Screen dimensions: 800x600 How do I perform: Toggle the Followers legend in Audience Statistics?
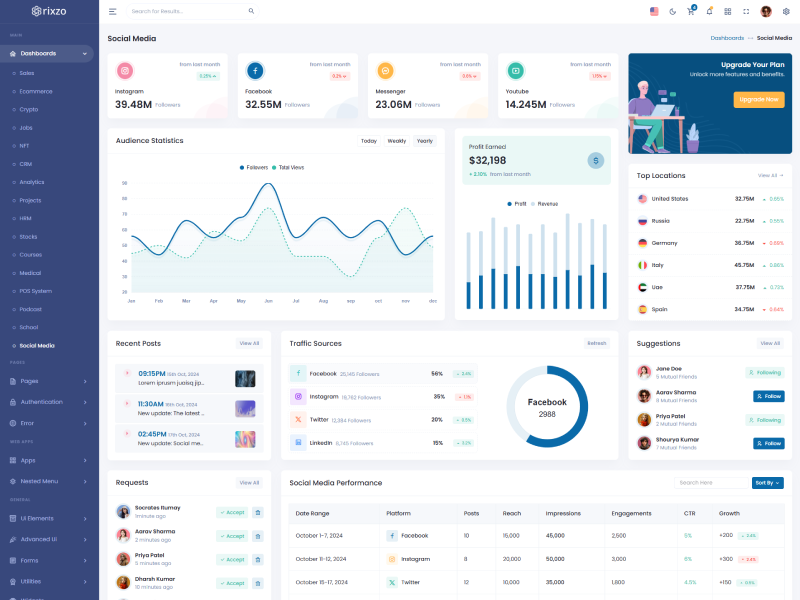[254, 167]
